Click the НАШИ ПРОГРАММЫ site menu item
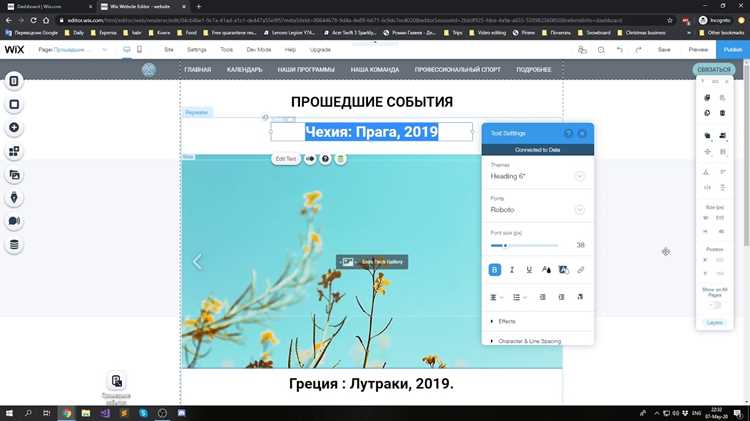Screen dimensions: 750x421 coord(306,70)
